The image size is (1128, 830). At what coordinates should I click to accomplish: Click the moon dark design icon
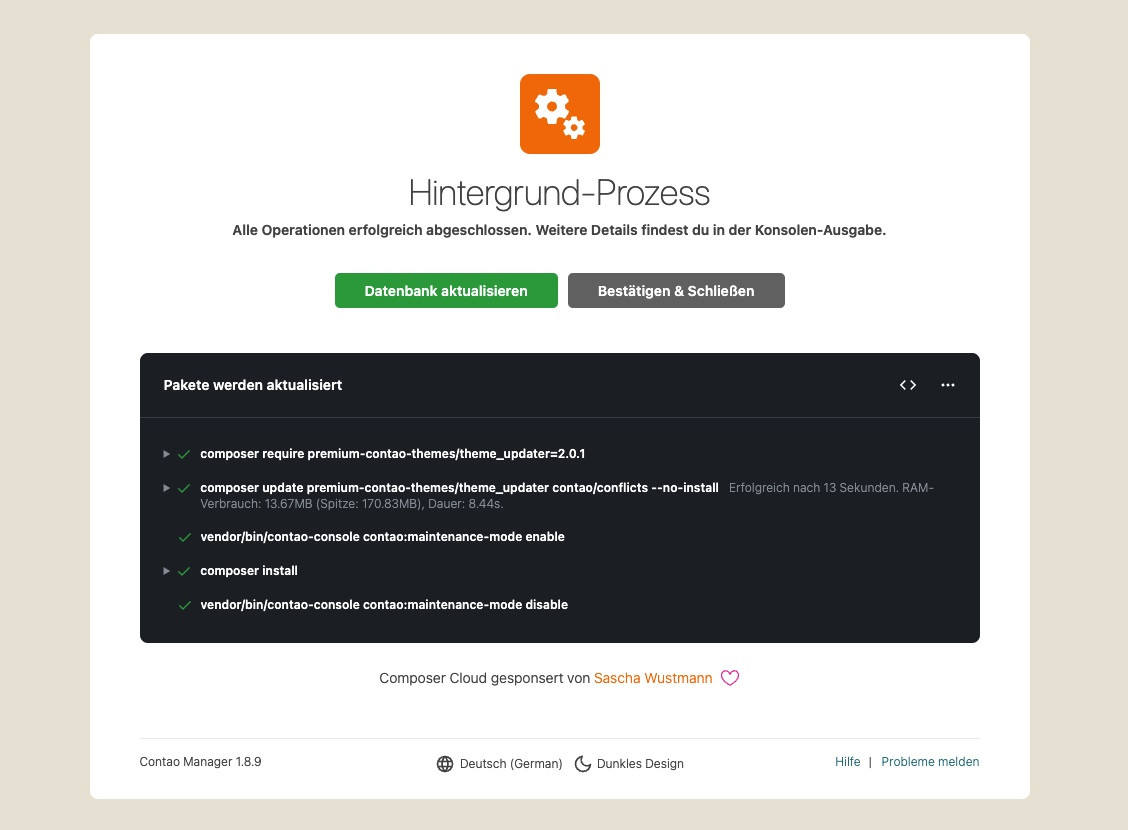tap(583, 764)
